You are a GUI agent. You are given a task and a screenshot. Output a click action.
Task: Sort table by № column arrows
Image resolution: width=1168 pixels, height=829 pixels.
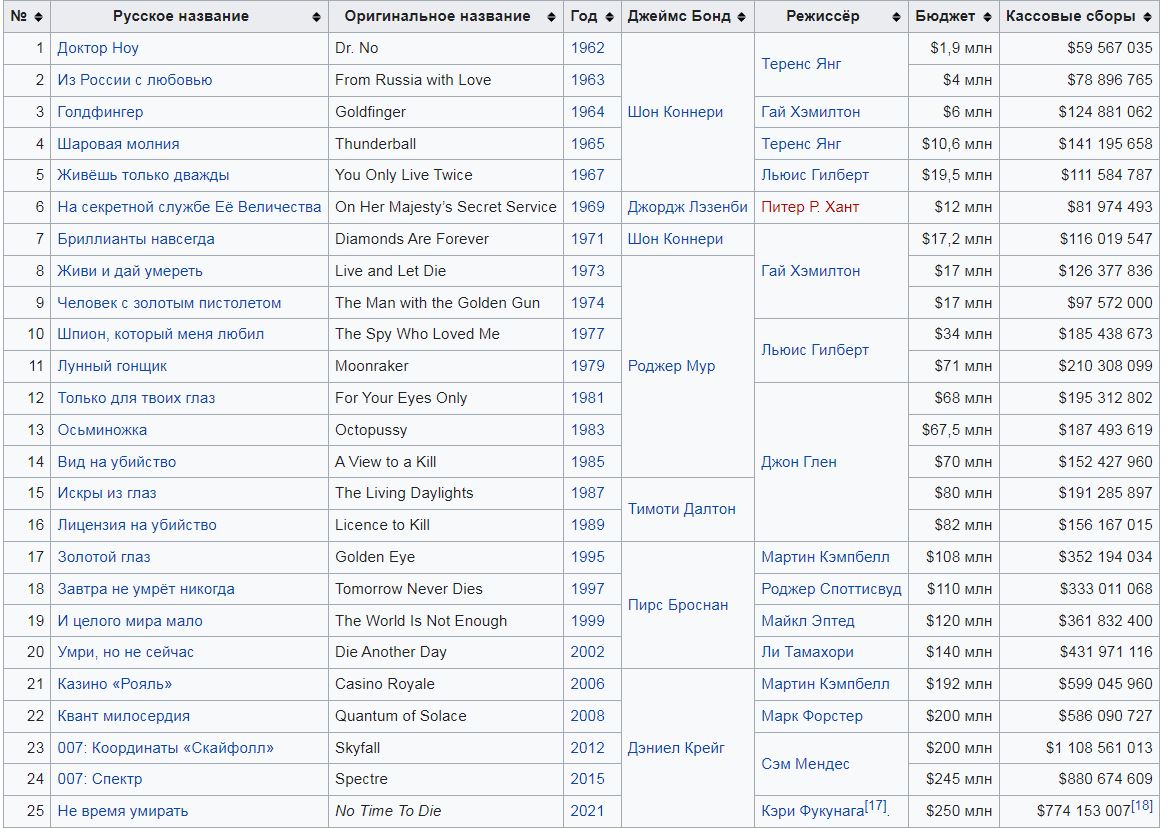click(39, 17)
